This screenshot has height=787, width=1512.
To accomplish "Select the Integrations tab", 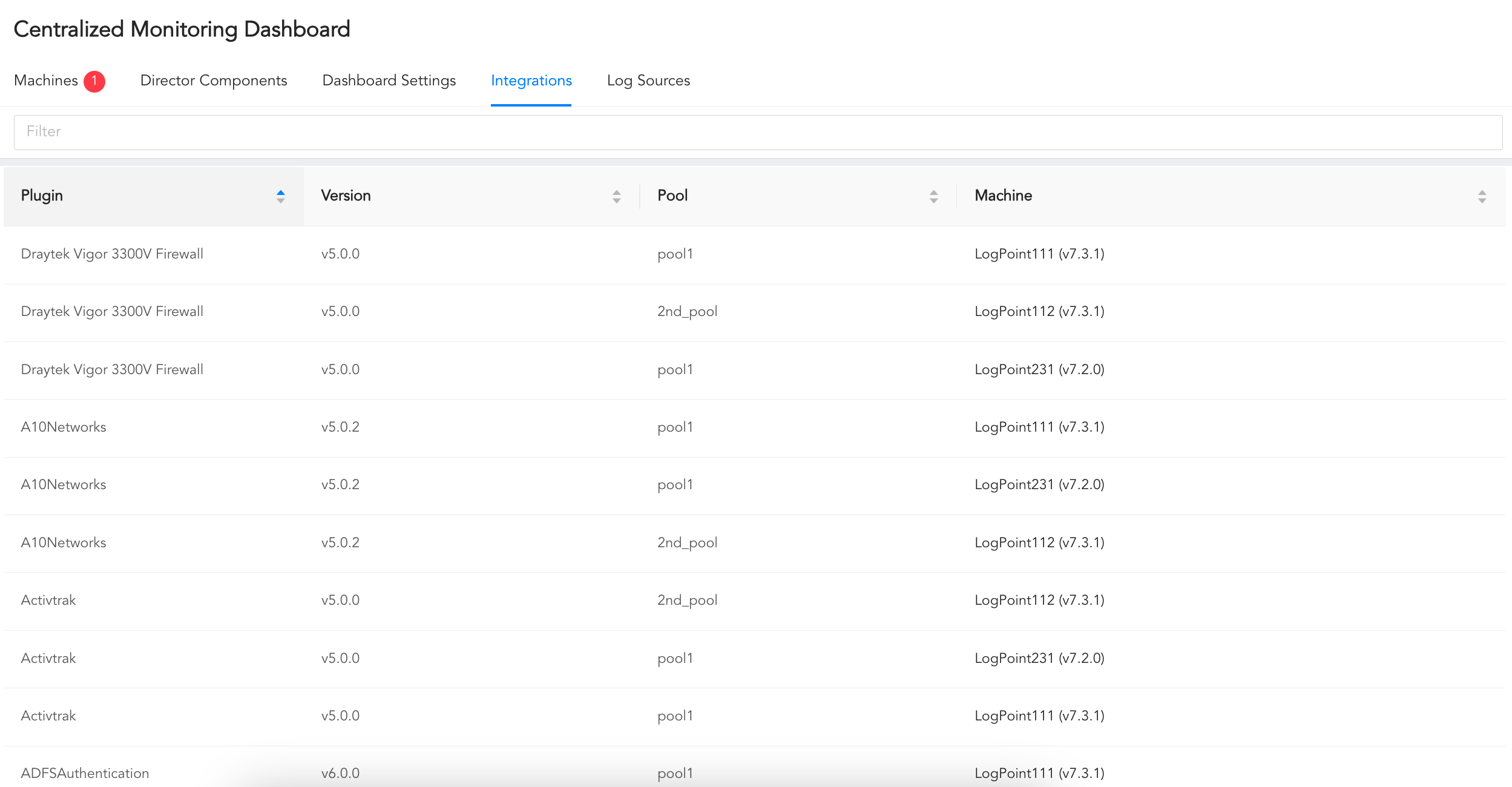I will [531, 81].
